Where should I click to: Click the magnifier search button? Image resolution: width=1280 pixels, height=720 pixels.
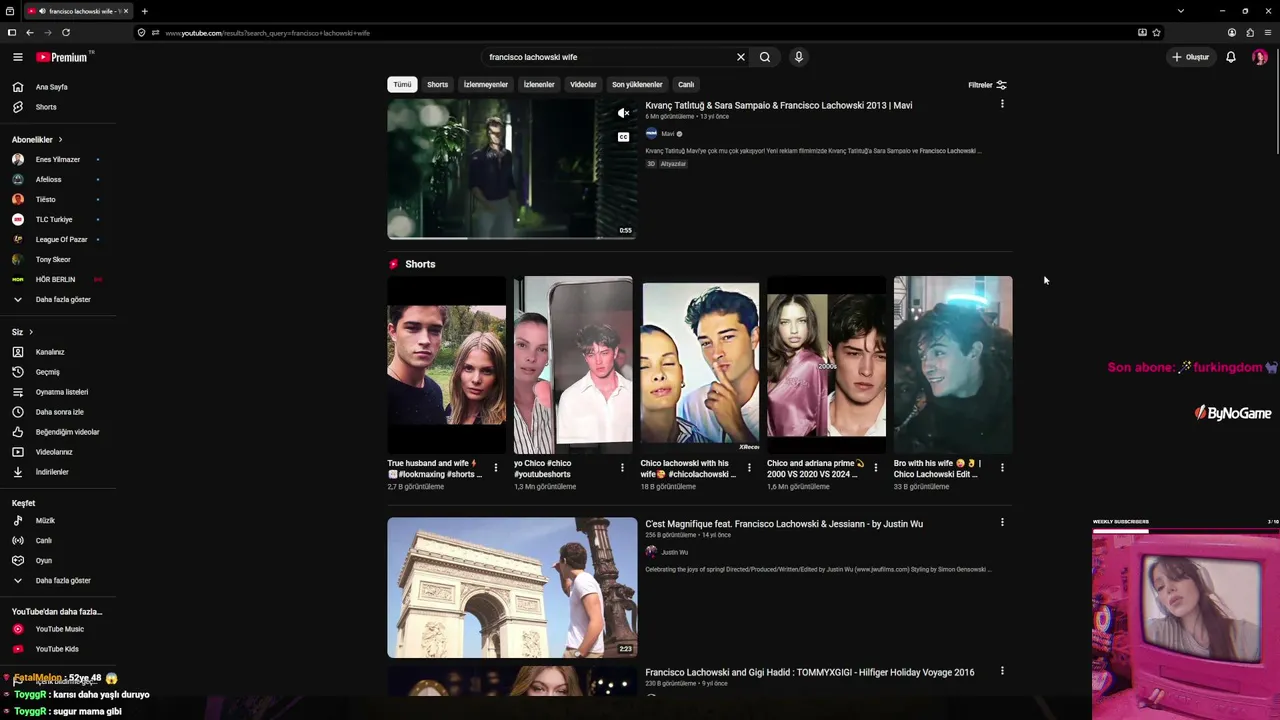click(765, 57)
